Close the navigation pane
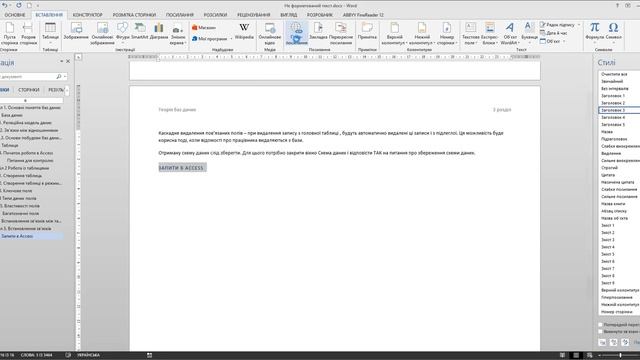 pos(68,61)
